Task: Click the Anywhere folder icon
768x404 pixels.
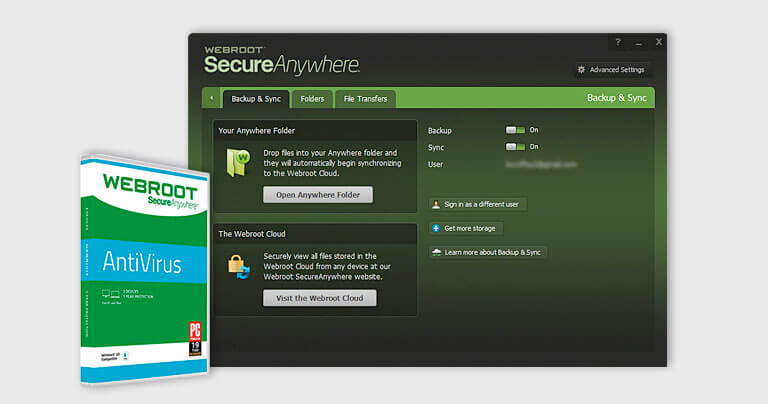Action: coord(238,163)
